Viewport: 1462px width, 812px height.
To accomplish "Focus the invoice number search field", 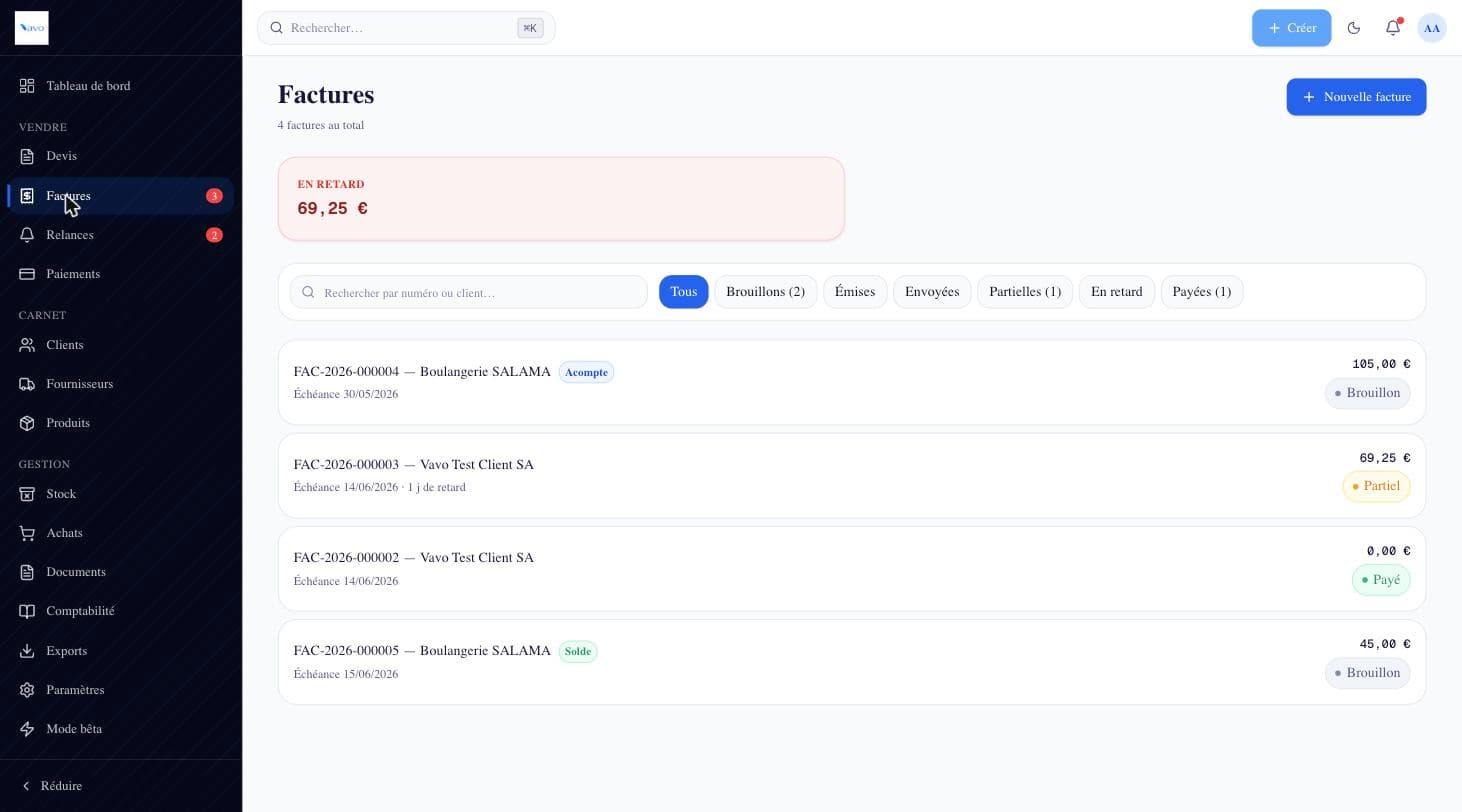I will point(469,292).
